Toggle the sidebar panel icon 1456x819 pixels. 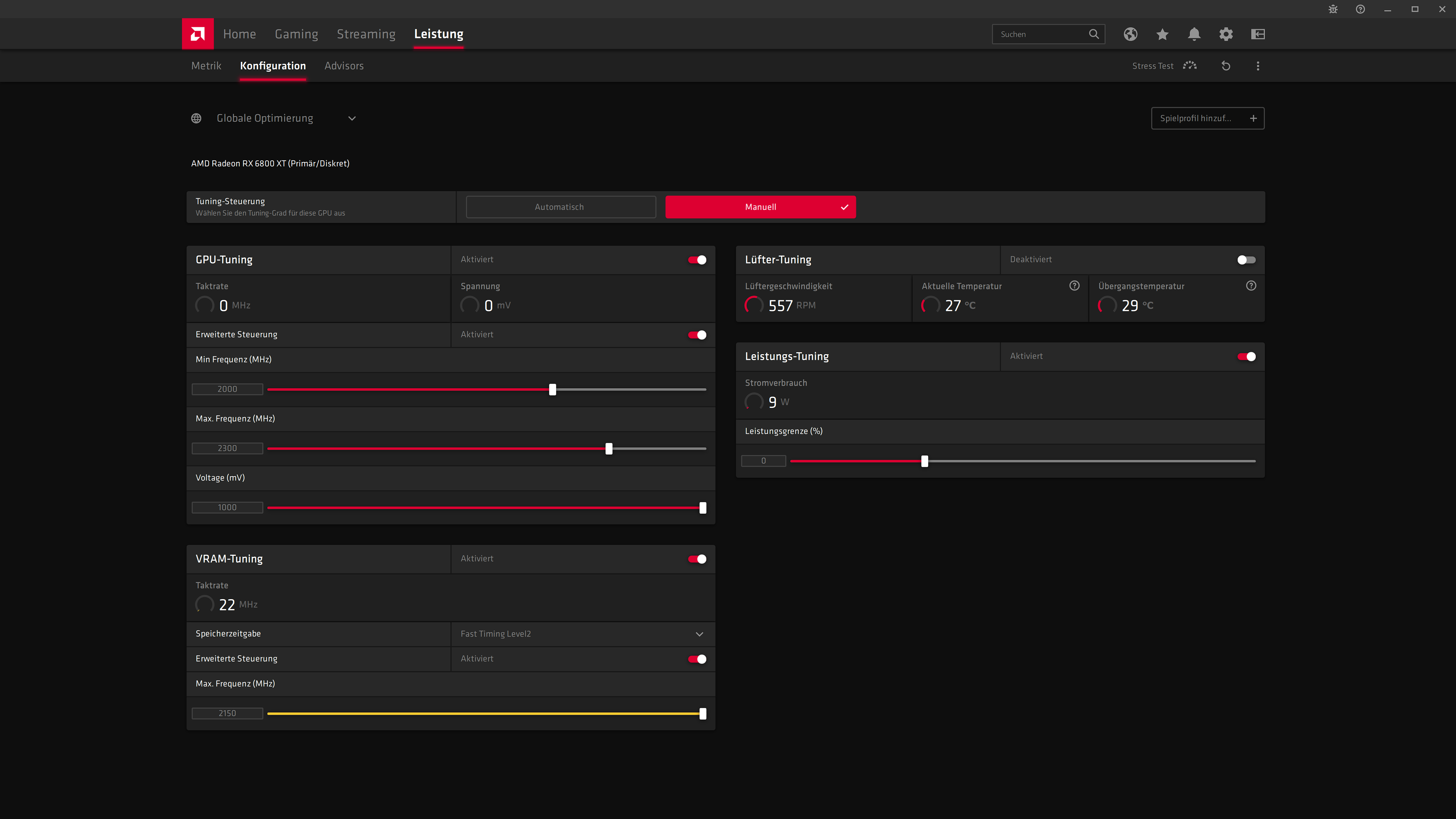coord(1258,34)
